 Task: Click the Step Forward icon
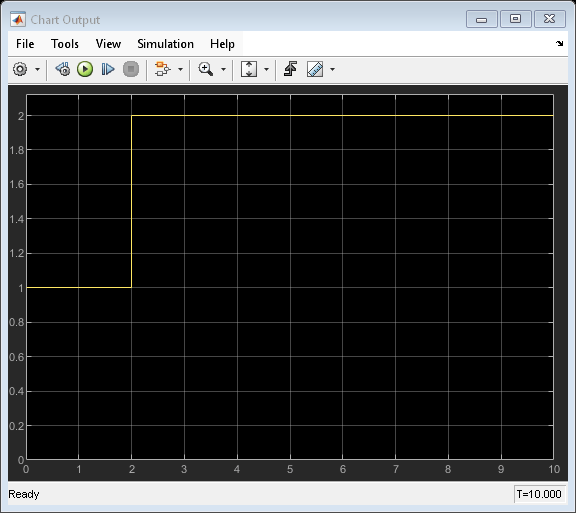click(108, 69)
